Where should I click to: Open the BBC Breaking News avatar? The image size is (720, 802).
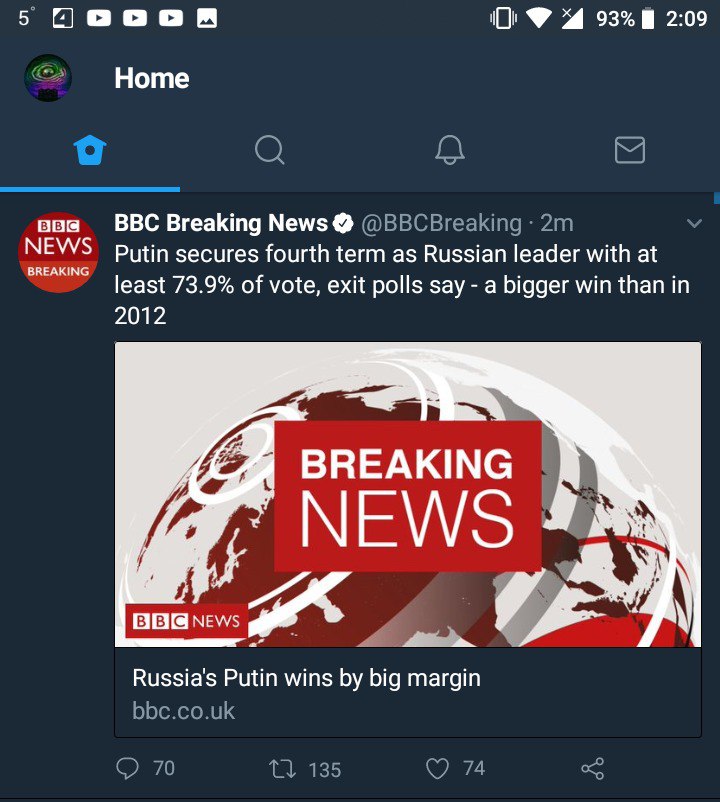[x=58, y=252]
